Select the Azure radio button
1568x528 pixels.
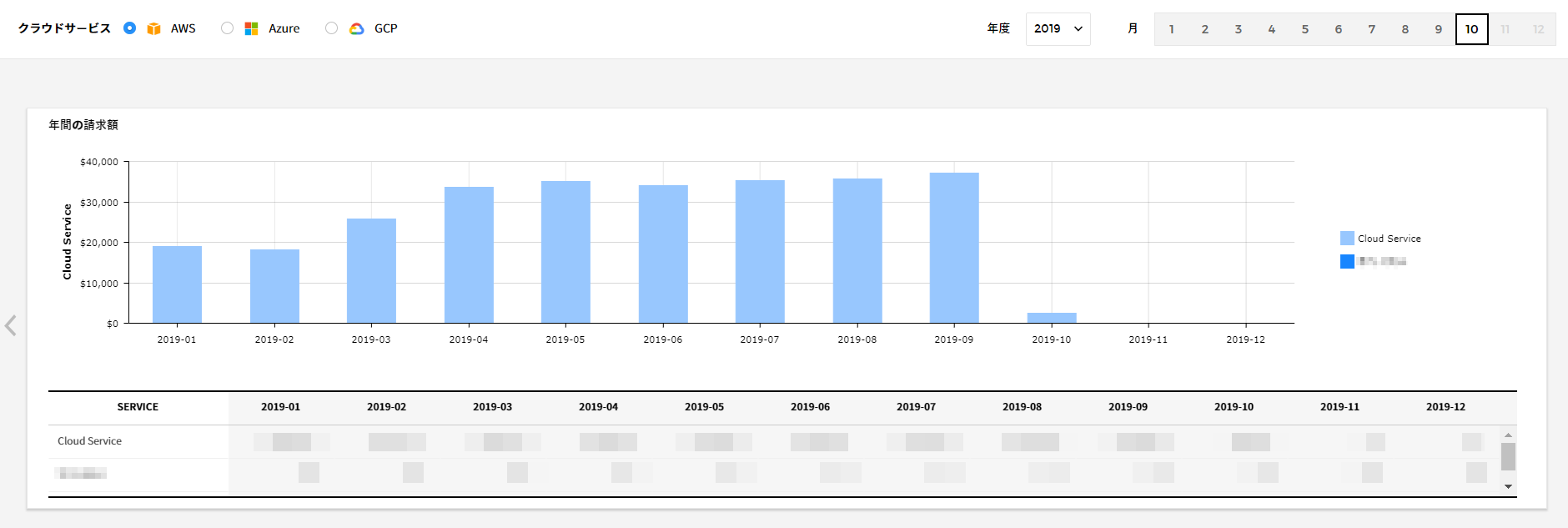click(227, 28)
